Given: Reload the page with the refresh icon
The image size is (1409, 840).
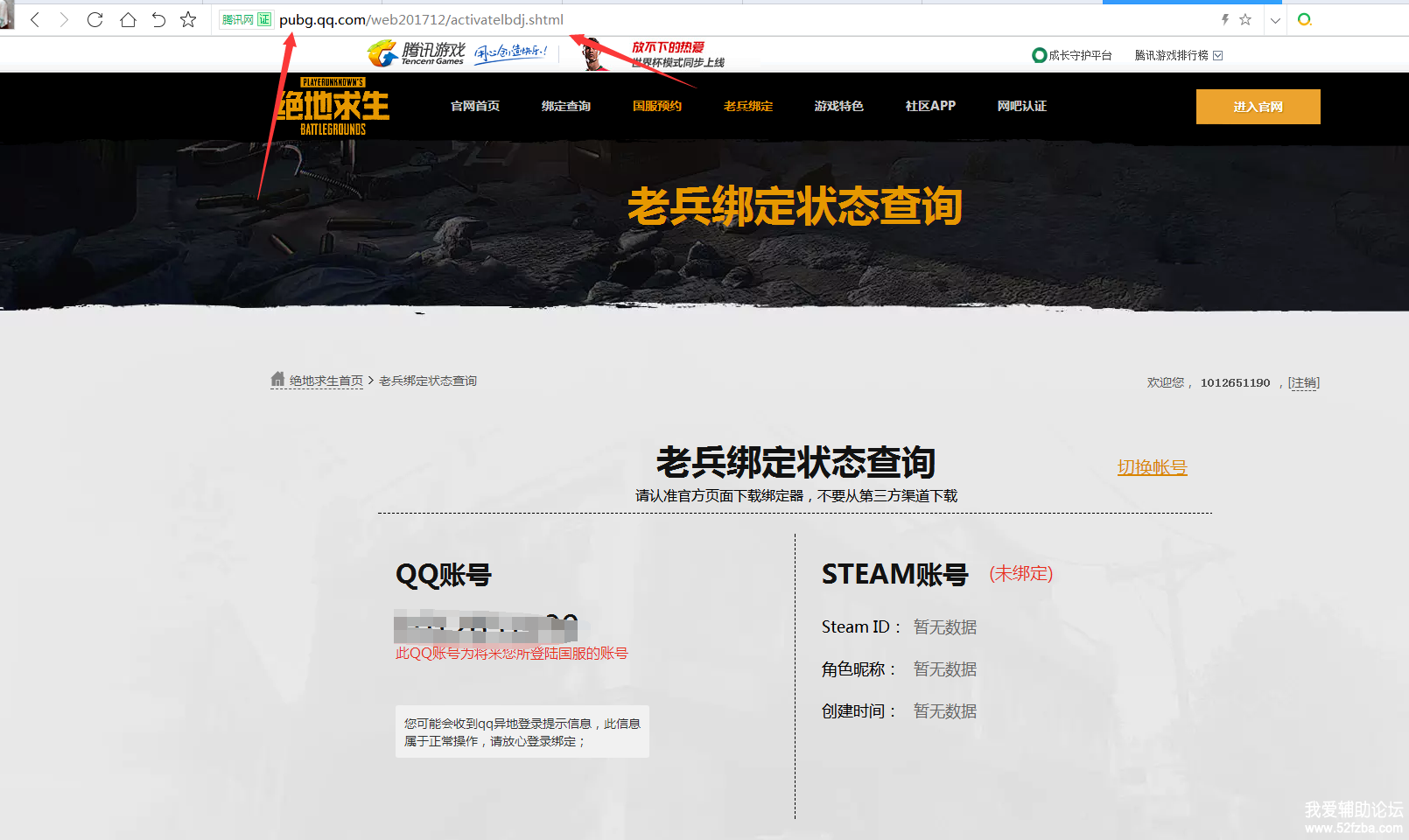Looking at the screenshot, I should [95, 19].
